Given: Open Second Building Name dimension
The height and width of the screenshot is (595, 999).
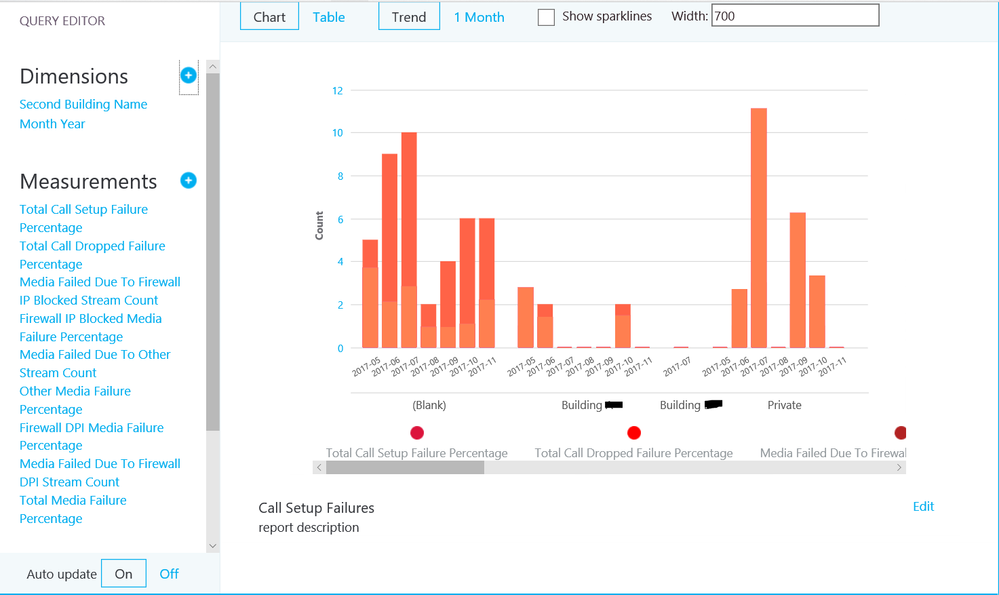Looking at the screenshot, I should 83,104.
